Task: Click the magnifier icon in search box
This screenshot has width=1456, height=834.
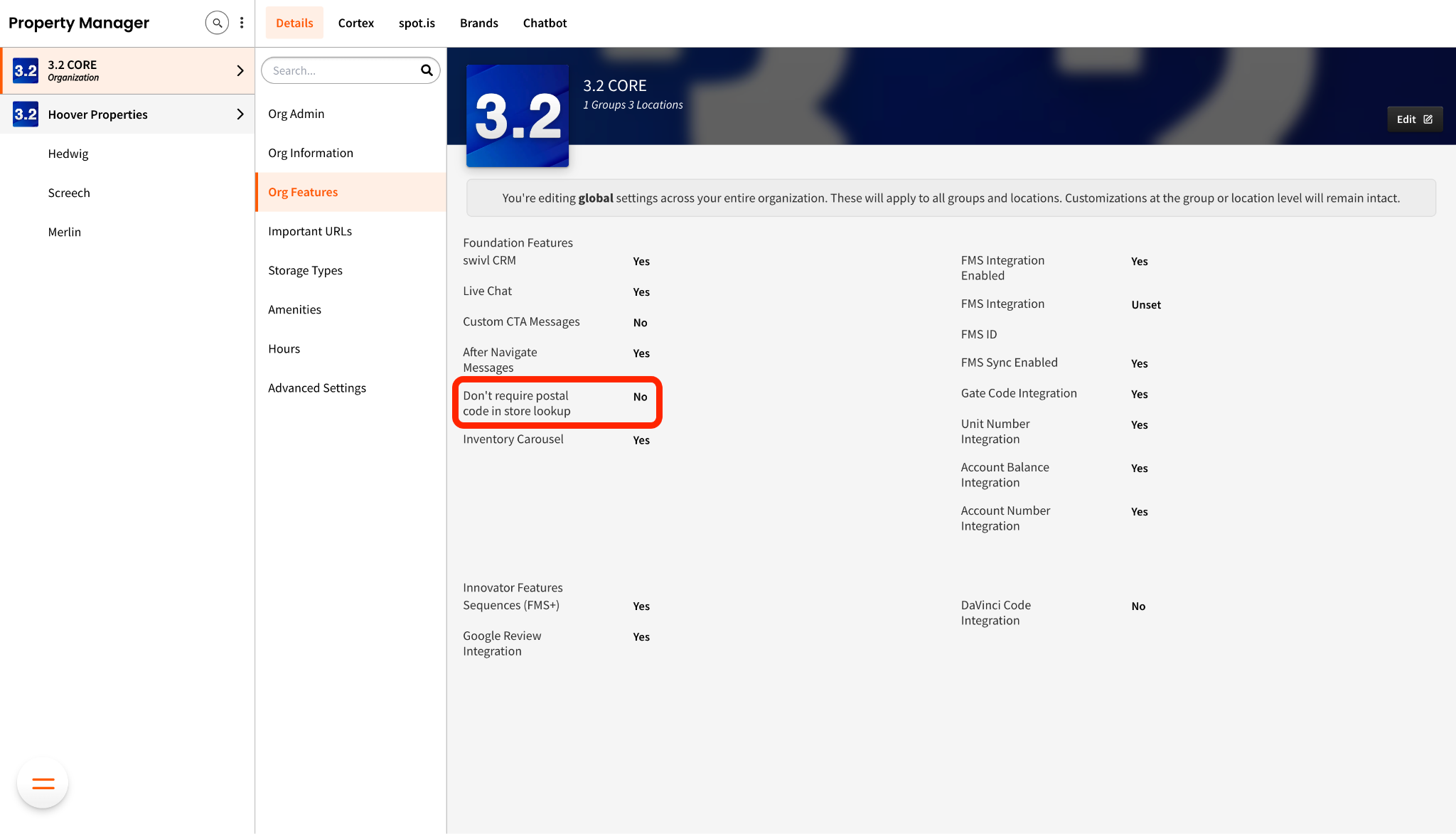Action: coord(427,70)
